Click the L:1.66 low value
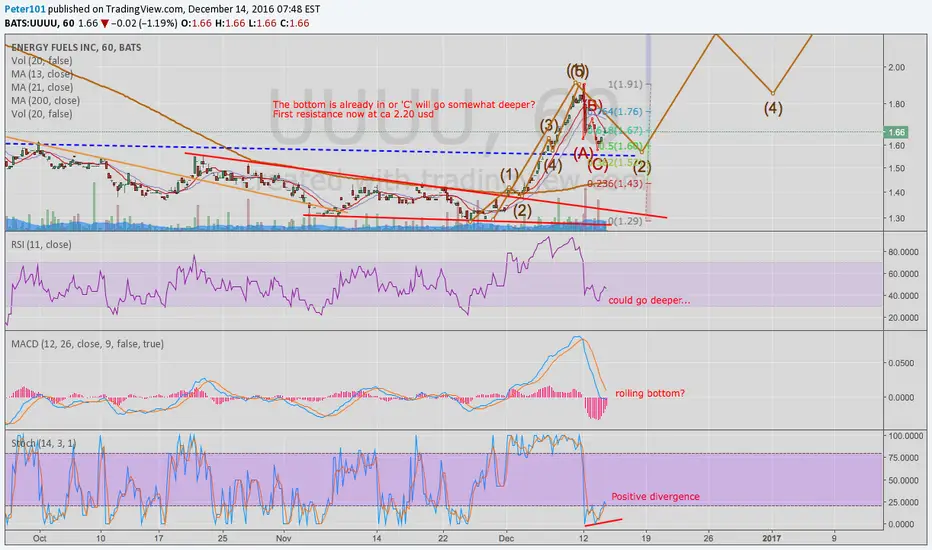This screenshot has width=932, height=550. [262, 23]
